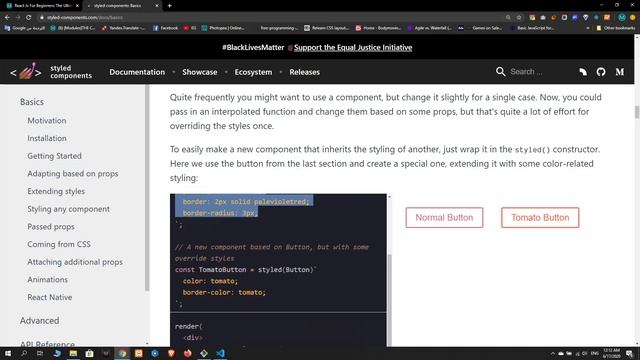Click the ENG language indicator

coord(595,353)
